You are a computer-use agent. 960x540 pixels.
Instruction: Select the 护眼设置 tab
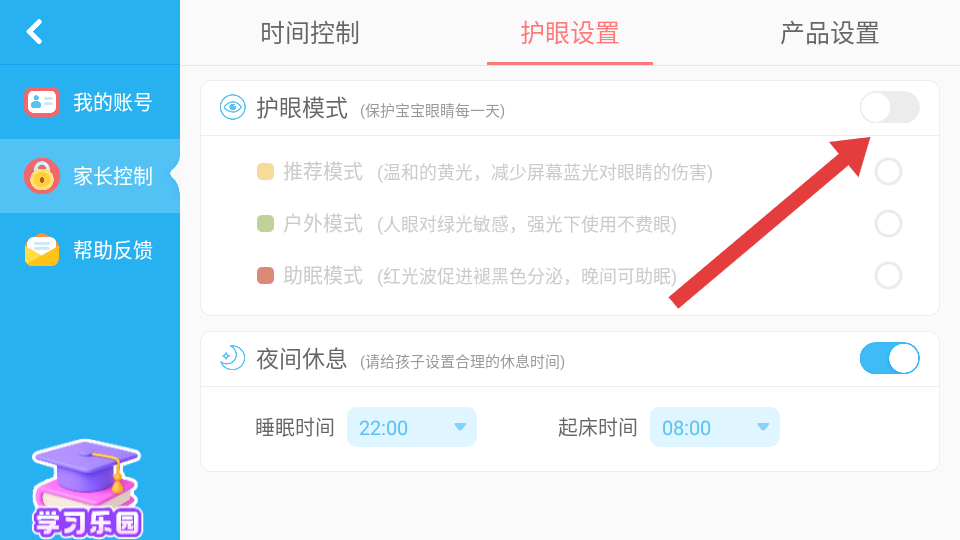point(570,33)
